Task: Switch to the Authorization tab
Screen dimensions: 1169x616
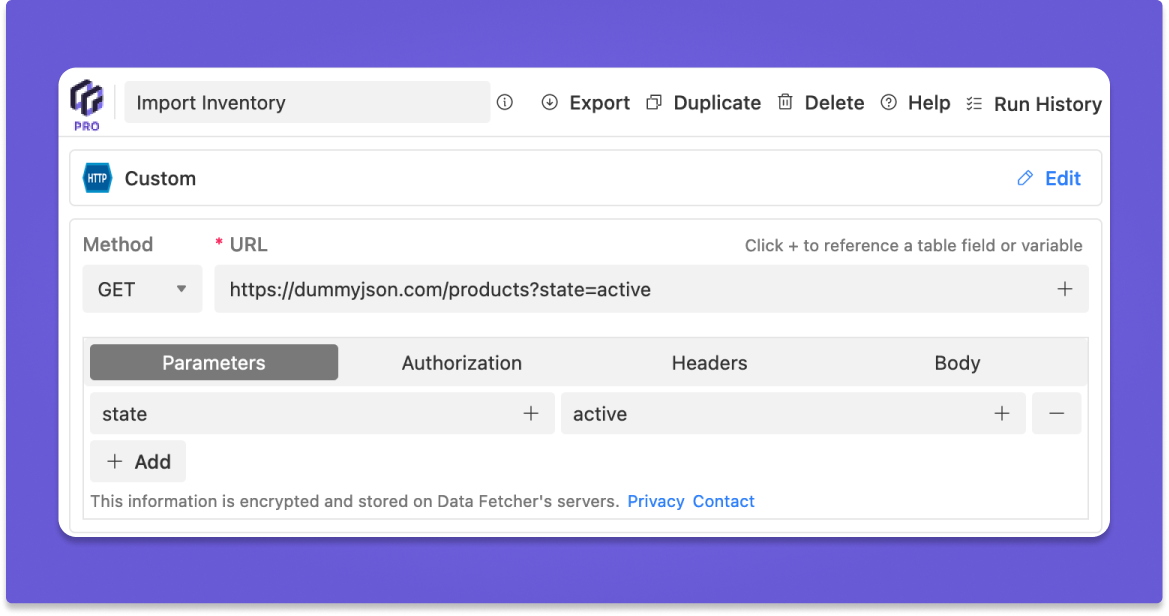Action: [x=462, y=363]
